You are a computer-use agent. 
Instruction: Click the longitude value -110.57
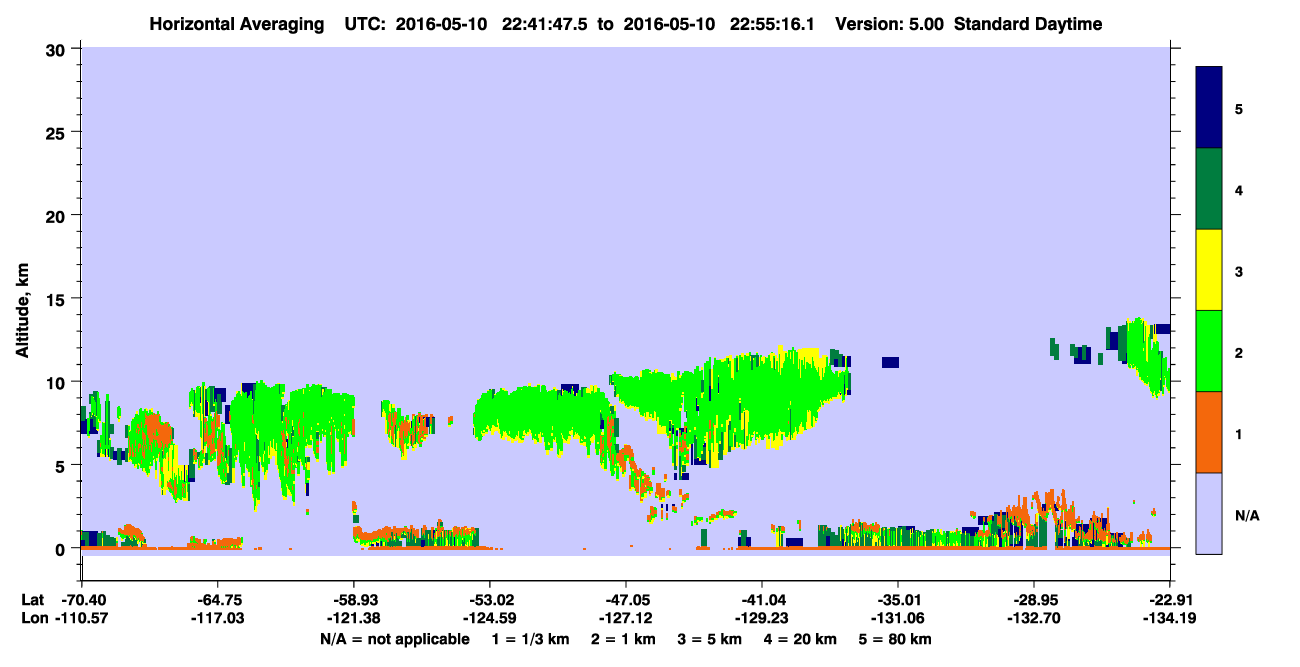point(82,619)
